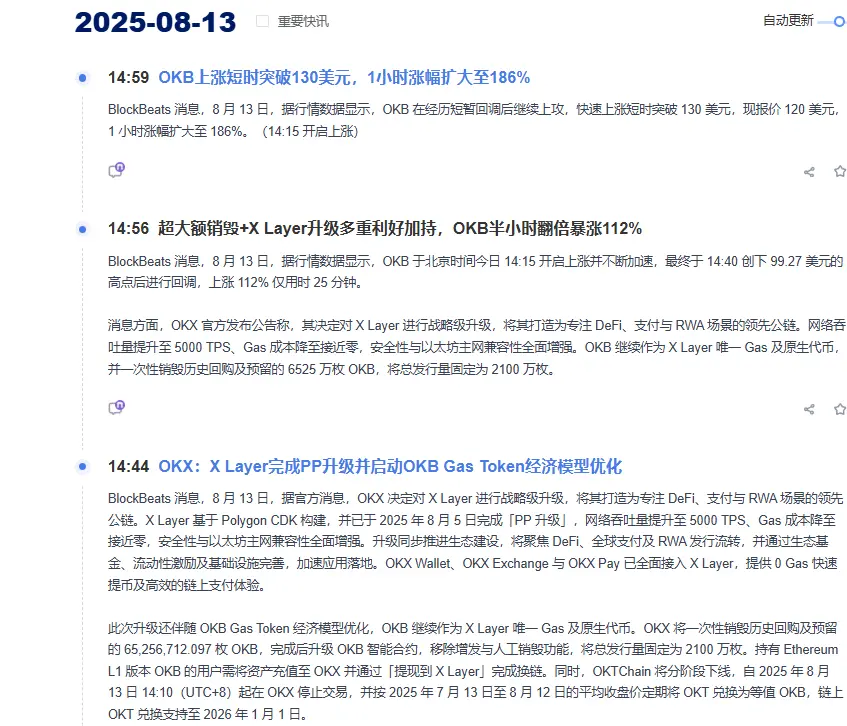847x726 pixels.
Task: Click text 上涨 112% 仅用时 25 分钟
Action: (284, 283)
